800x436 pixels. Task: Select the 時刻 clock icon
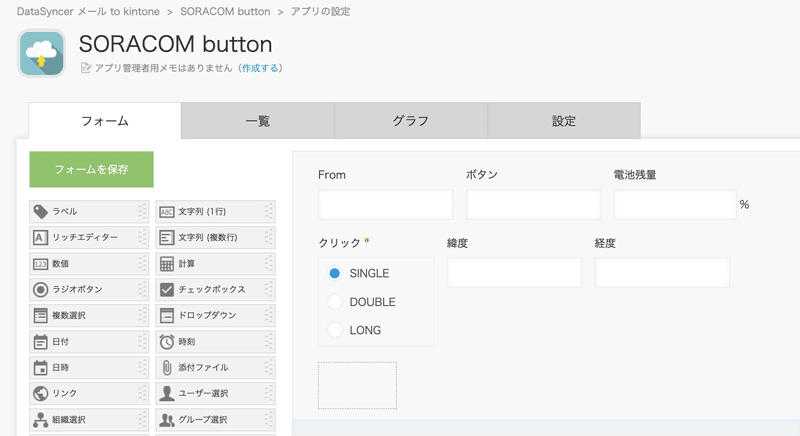click(x=167, y=342)
